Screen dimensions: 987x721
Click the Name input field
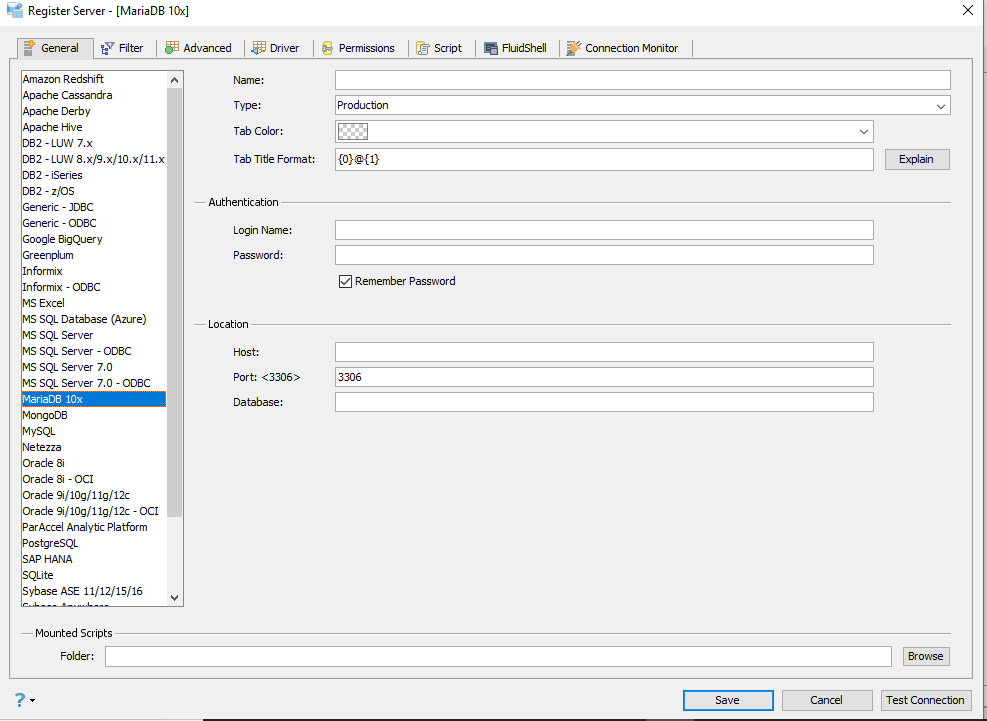coord(643,80)
